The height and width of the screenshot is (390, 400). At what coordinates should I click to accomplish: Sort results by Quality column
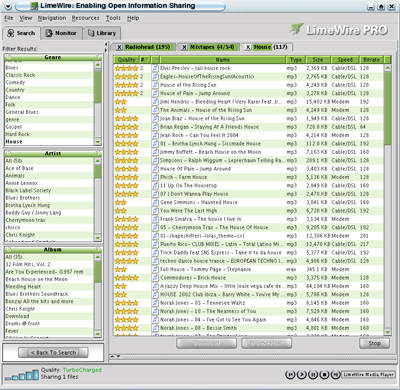pyautogui.click(x=126, y=60)
